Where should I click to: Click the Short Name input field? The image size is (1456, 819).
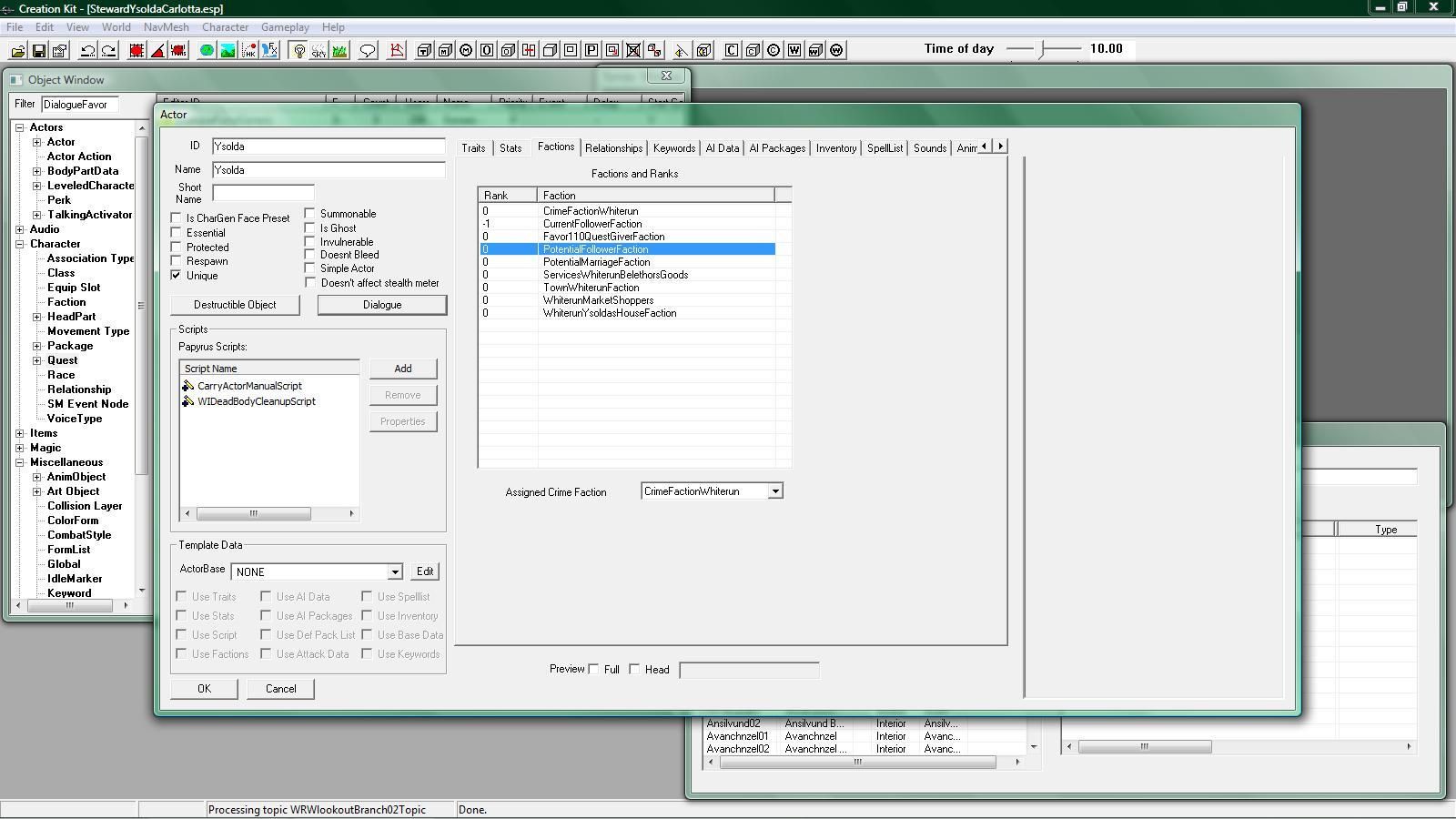[263, 193]
